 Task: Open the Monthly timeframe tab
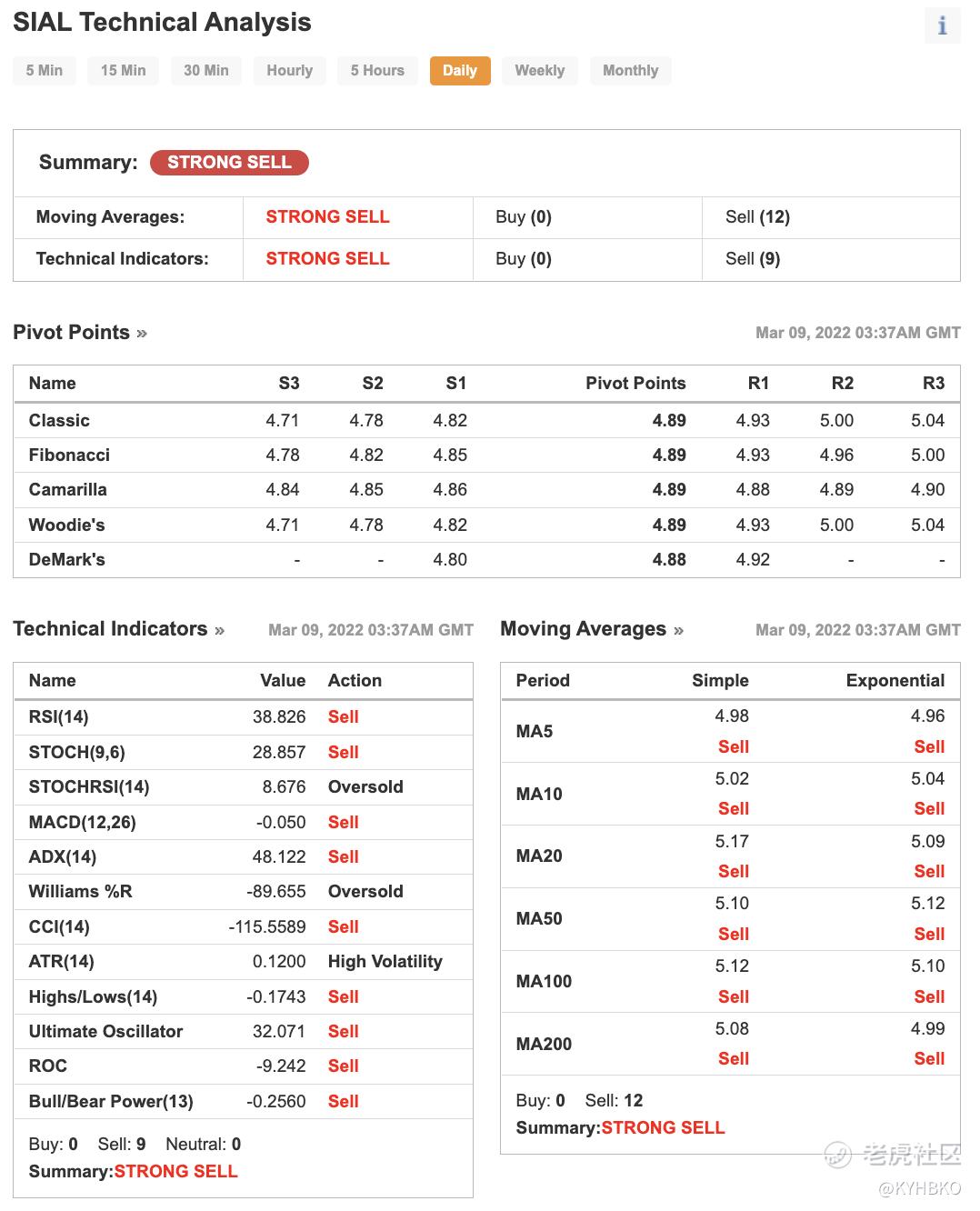(630, 71)
